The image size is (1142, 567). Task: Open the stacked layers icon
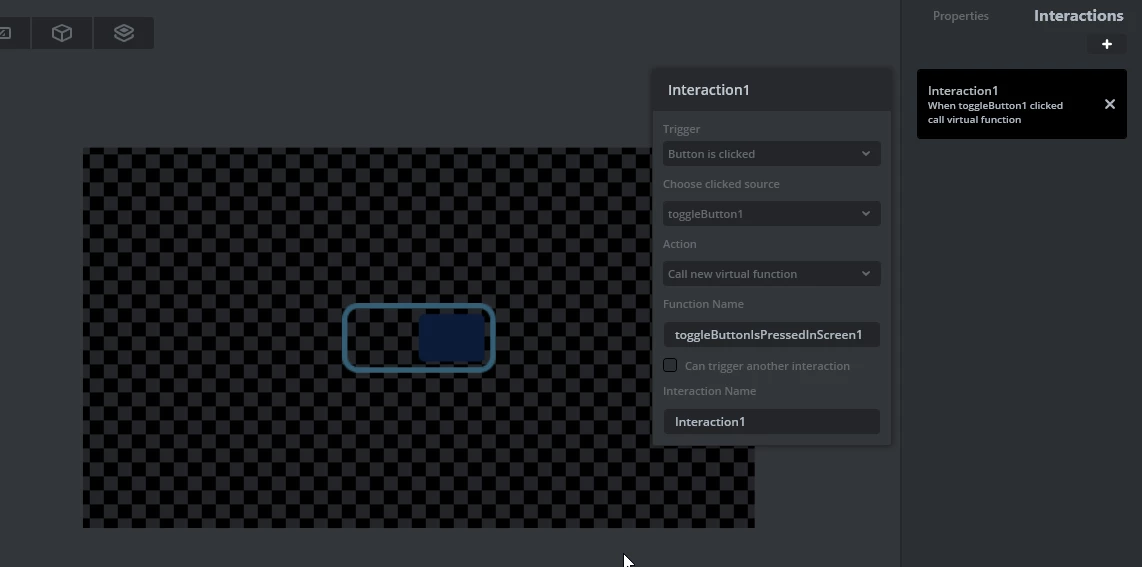pyautogui.click(x=124, y=33)
